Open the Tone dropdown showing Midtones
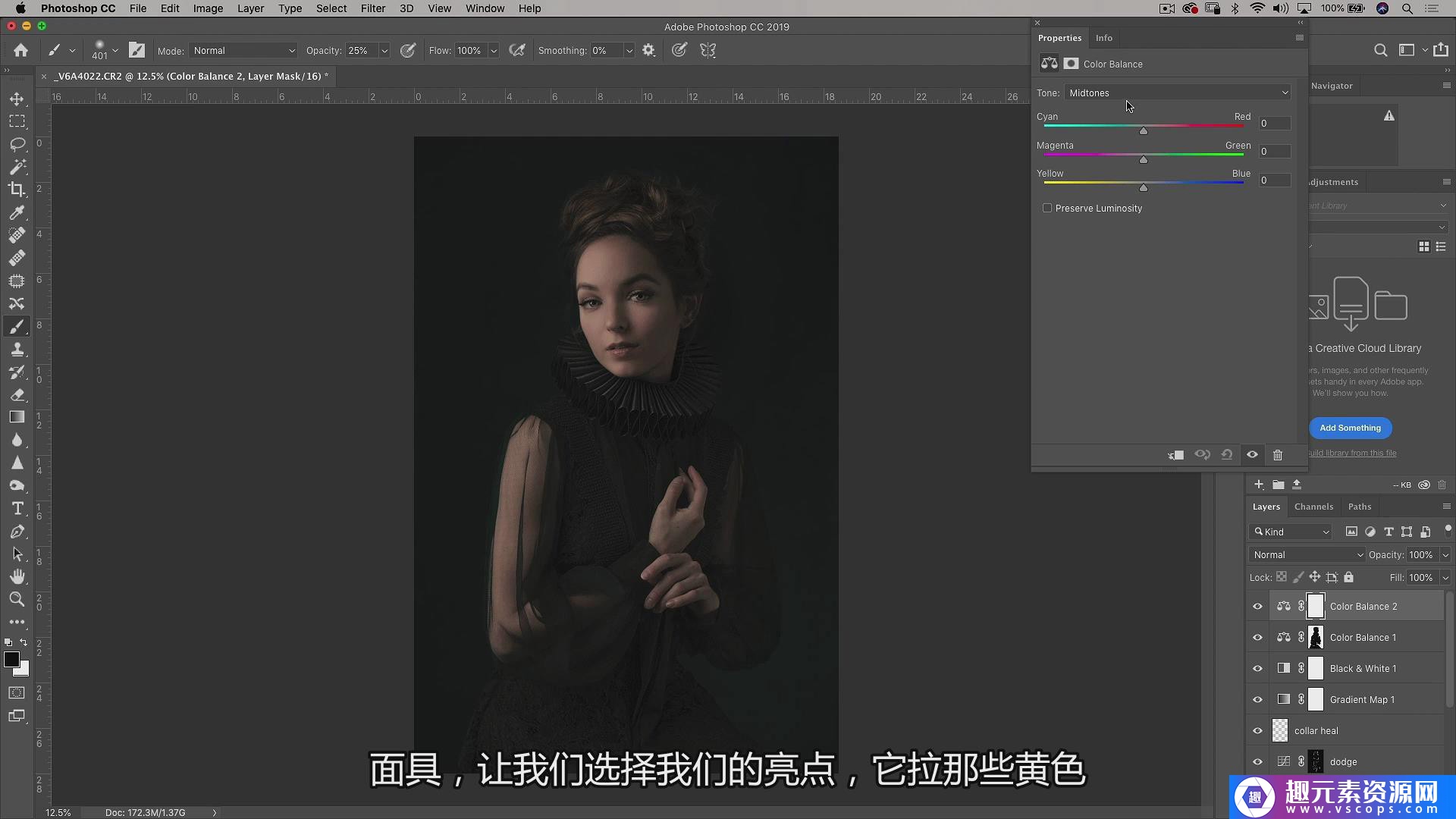 tap(1178, 93)
